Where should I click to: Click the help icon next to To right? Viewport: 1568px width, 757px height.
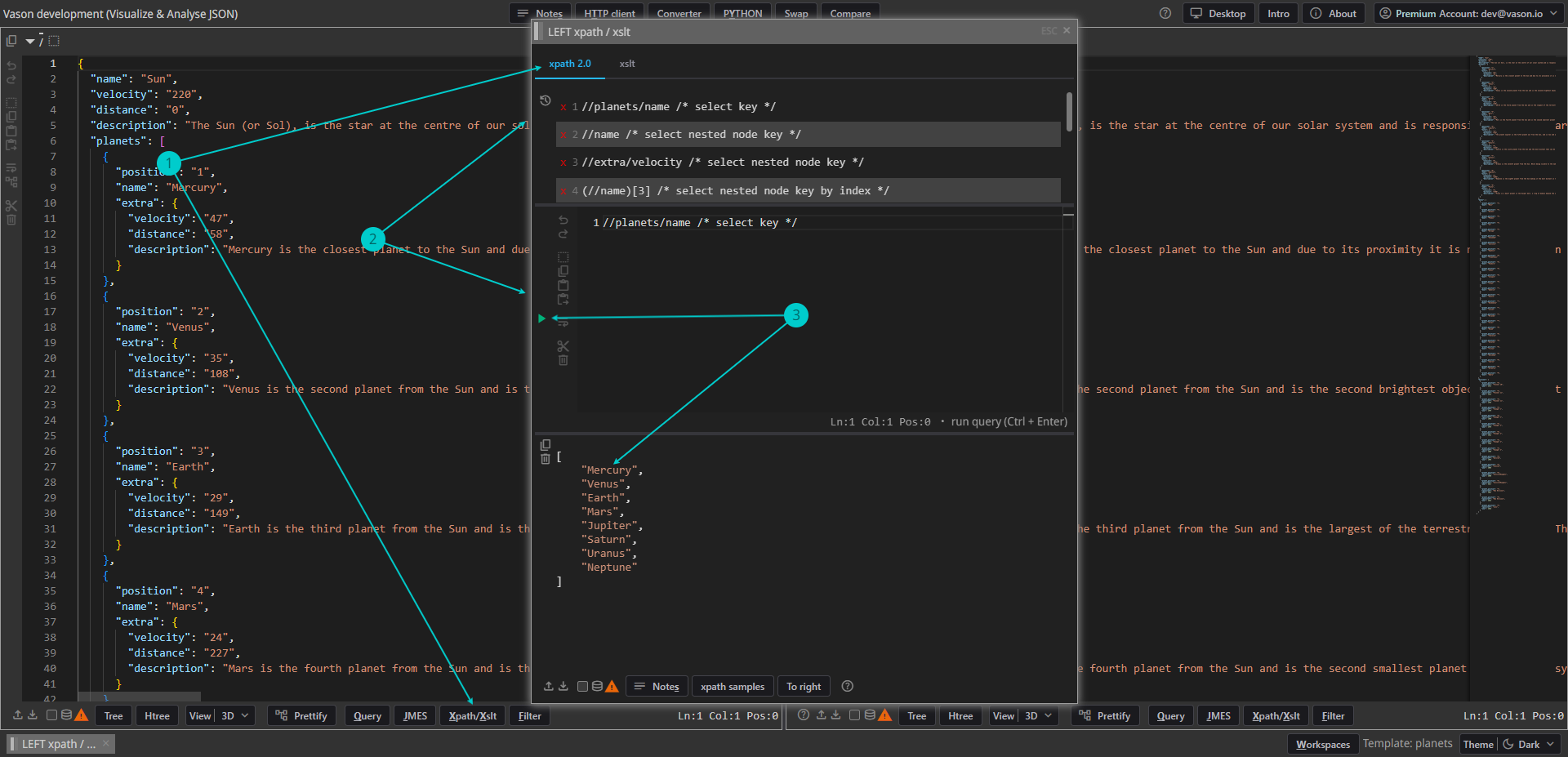pos(848,687)
